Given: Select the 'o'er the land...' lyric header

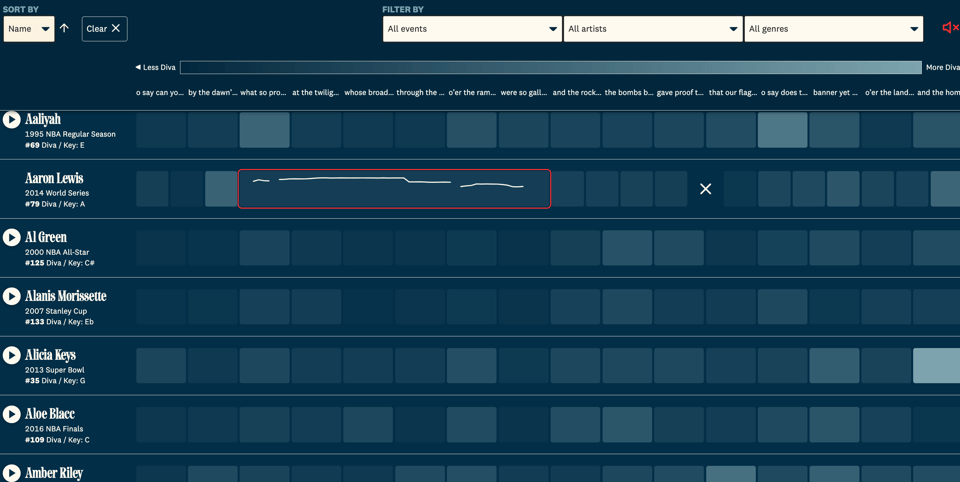Looking at the screenshot, I should [x=889, y=92].
